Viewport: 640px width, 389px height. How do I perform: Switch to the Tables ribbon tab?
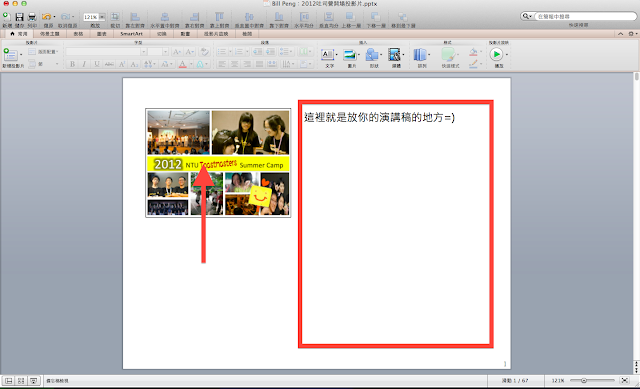coord(78,34)
